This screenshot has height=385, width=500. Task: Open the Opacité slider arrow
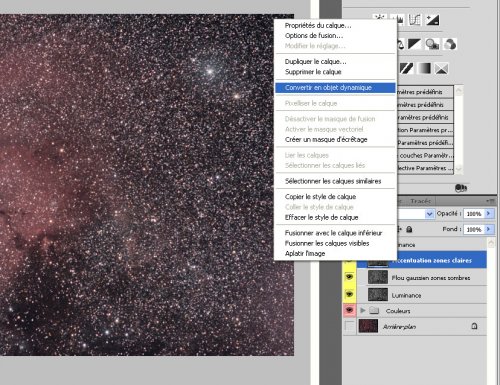tap(489, 214)
